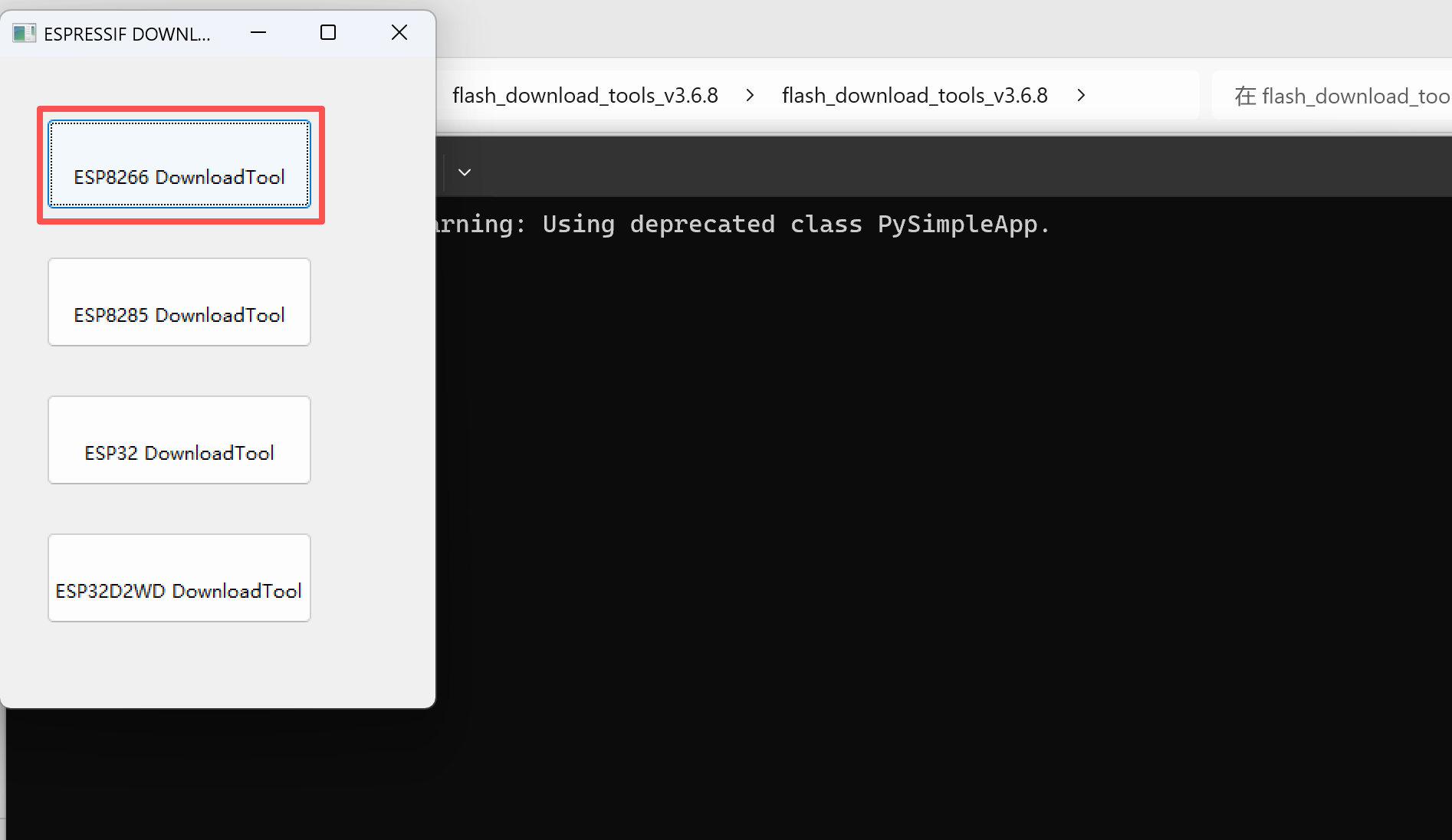Open the terminal tab dropdown arrow
This screenshot has height=840, width=1452.
click(x=465, y=172)
